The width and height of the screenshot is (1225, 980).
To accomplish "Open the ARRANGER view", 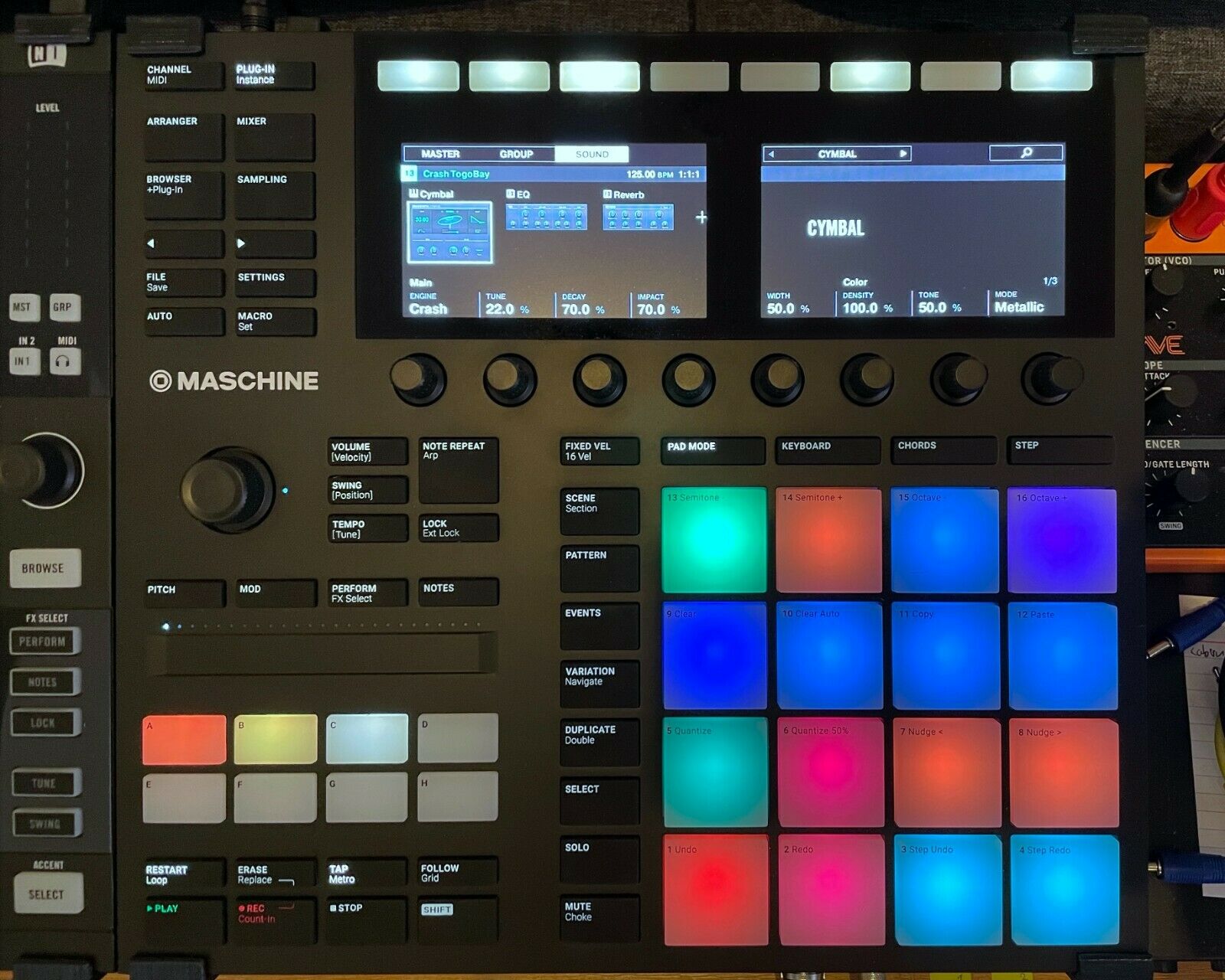I will (184, 137).
